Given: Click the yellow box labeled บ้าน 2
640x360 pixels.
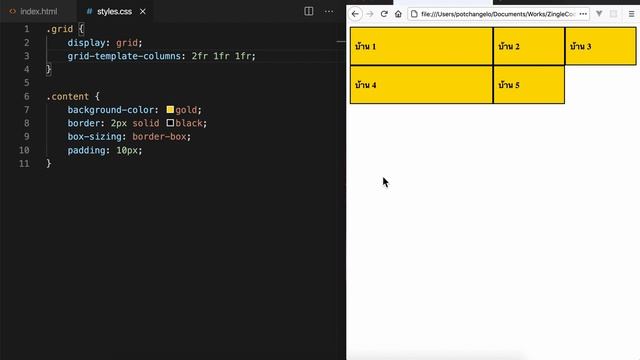Looking at the screenshot, I should [x=529, y=46].
